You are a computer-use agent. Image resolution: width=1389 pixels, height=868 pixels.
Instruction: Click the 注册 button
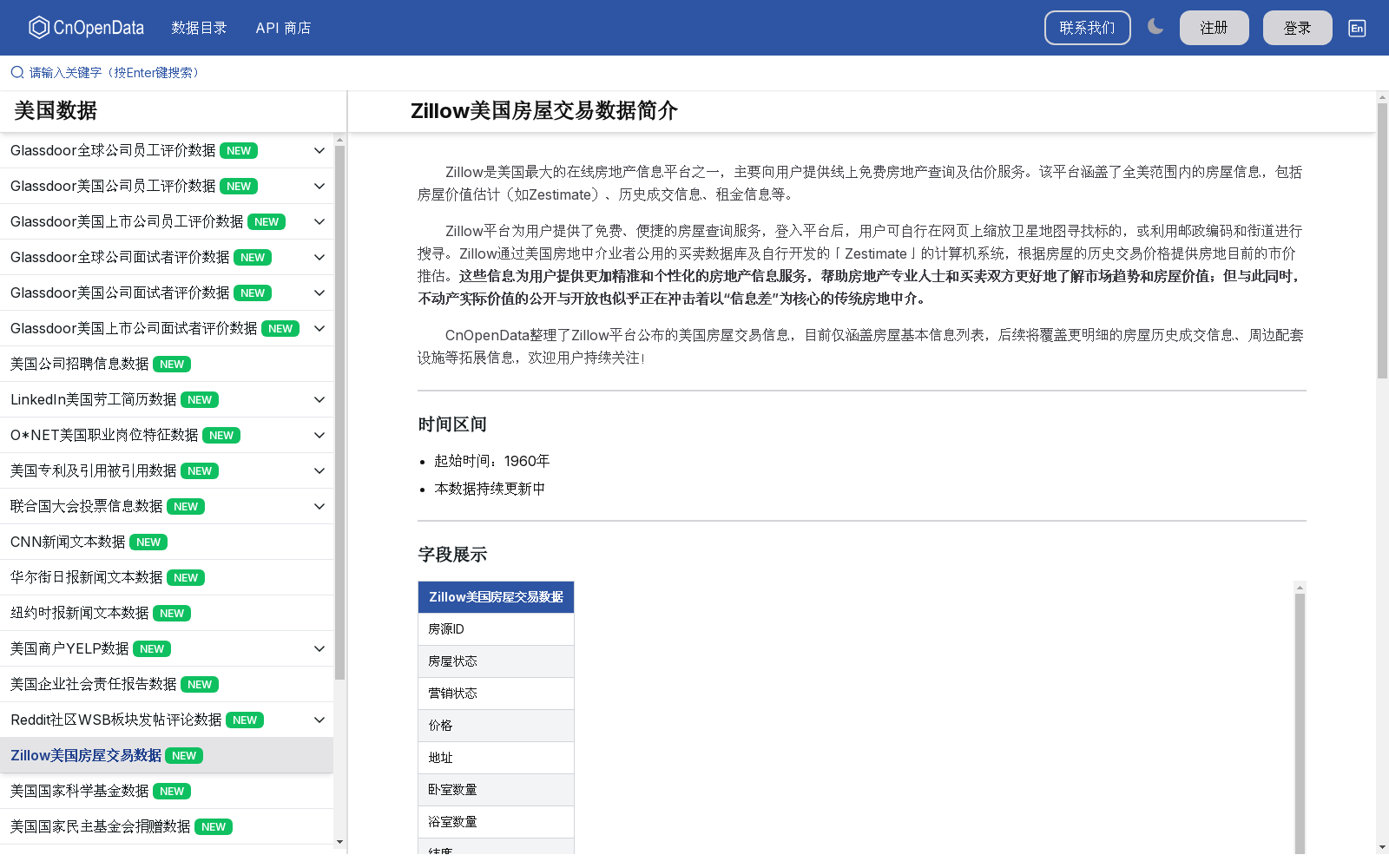1214,28
